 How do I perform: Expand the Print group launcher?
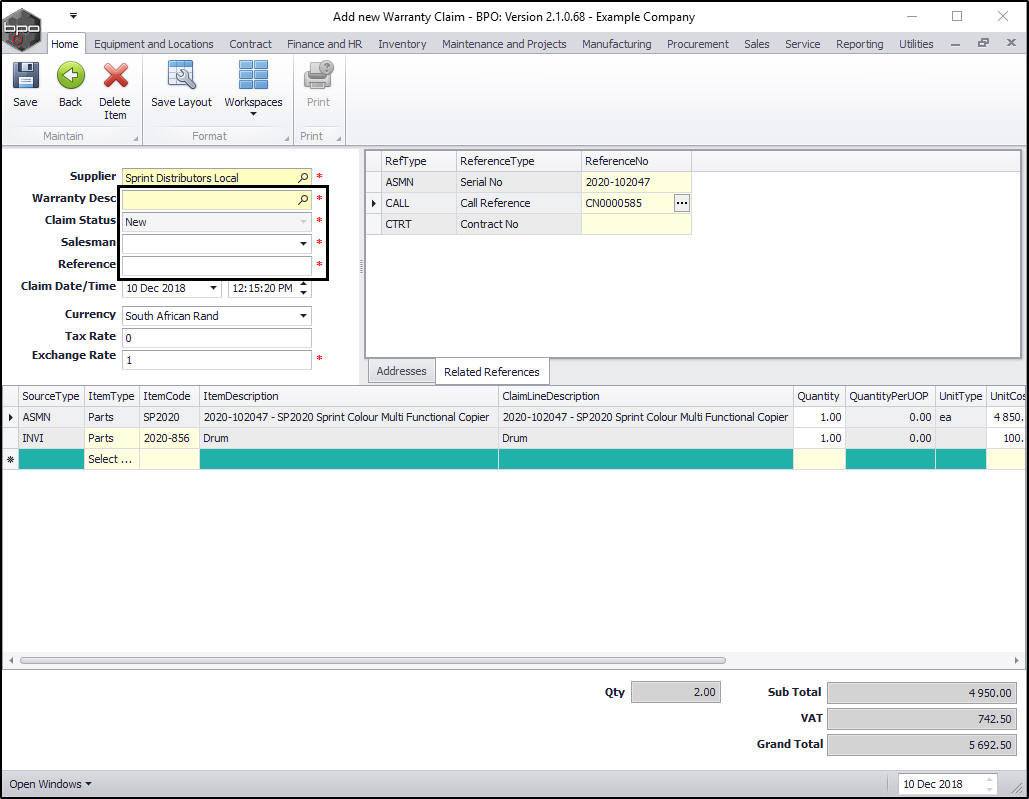(x=339, y=138)
